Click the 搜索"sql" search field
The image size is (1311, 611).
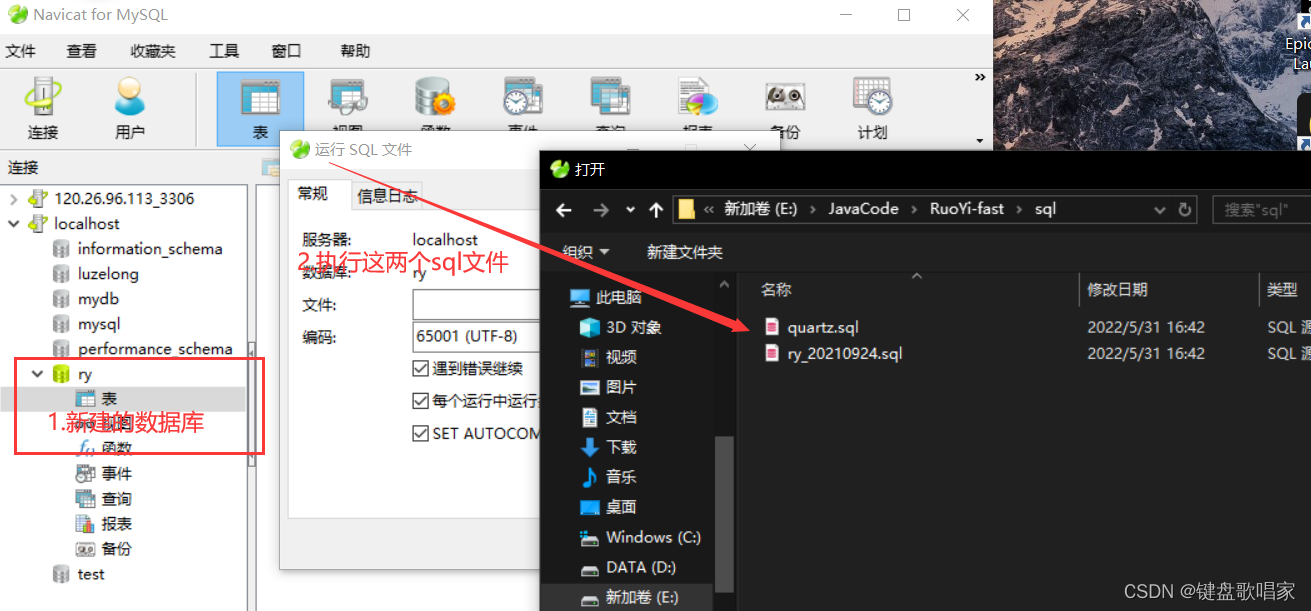click(1261, 209)
